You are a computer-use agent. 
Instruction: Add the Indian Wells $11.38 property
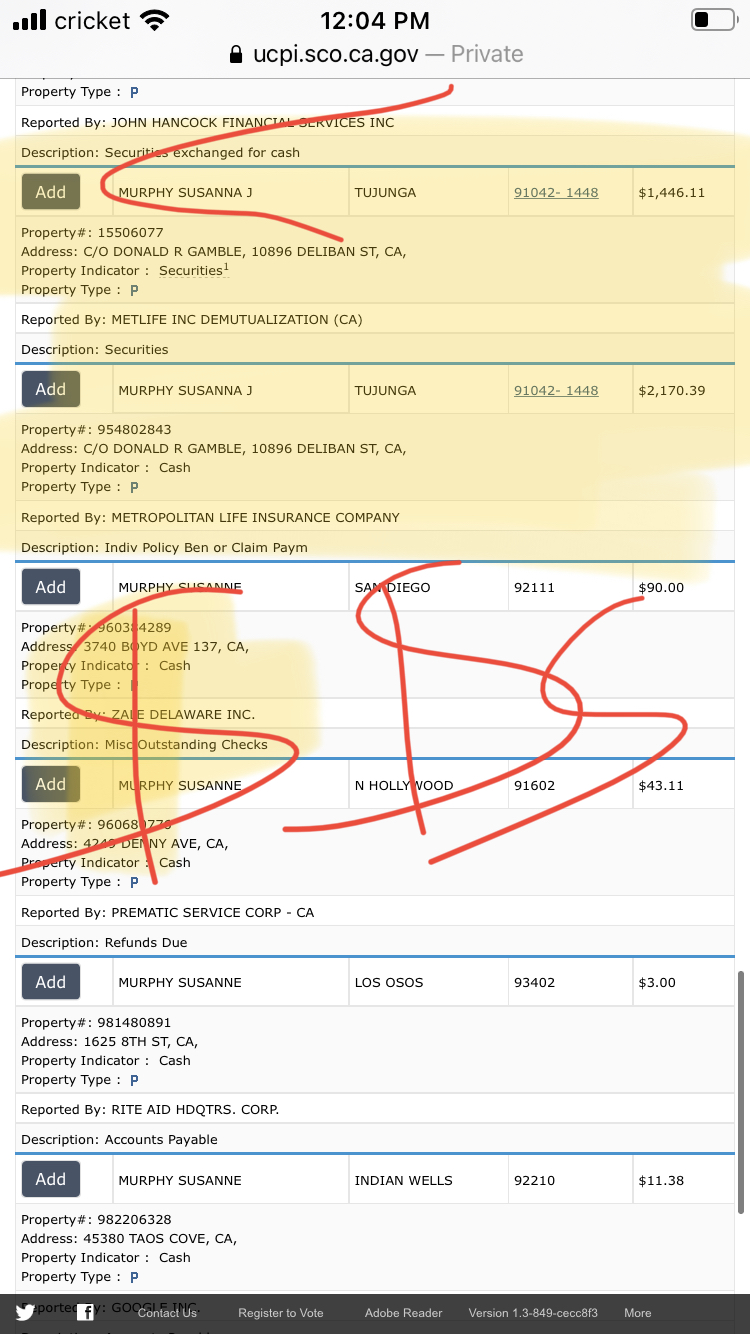(51, 1179)
